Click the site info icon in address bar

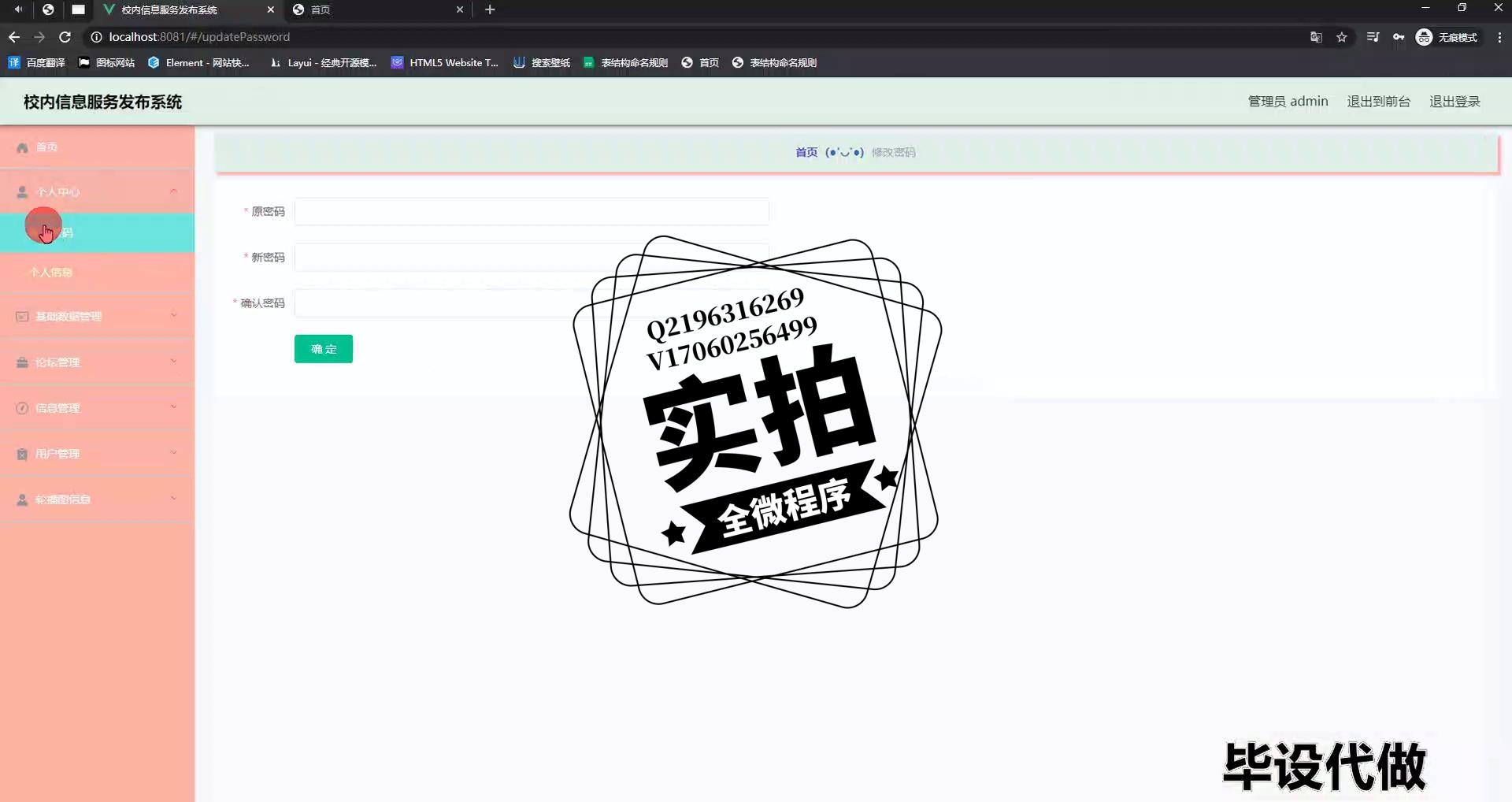coord(96,37)
